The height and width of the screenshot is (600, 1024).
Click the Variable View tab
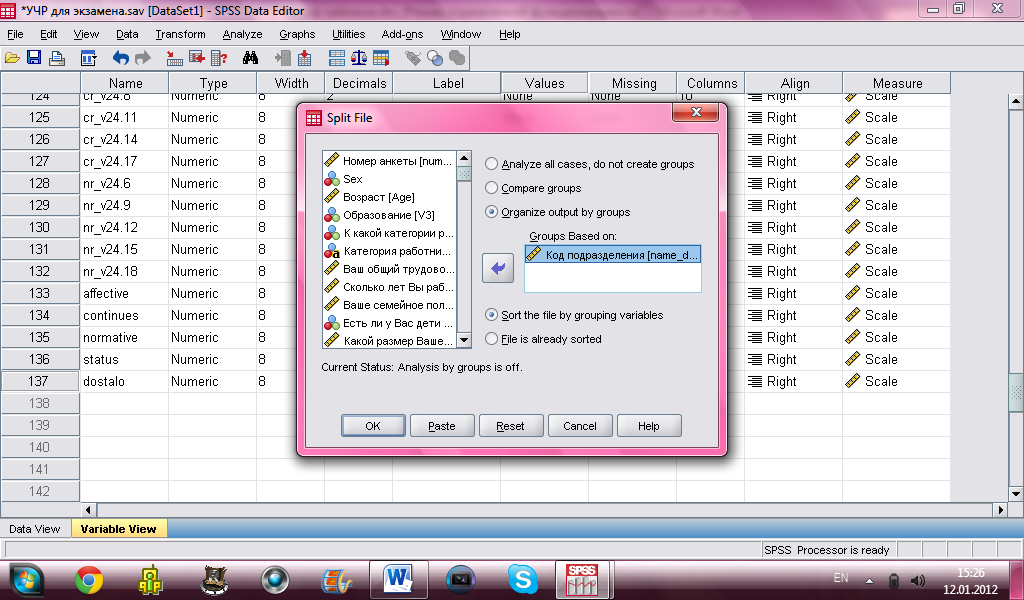[x=118, y=529]
